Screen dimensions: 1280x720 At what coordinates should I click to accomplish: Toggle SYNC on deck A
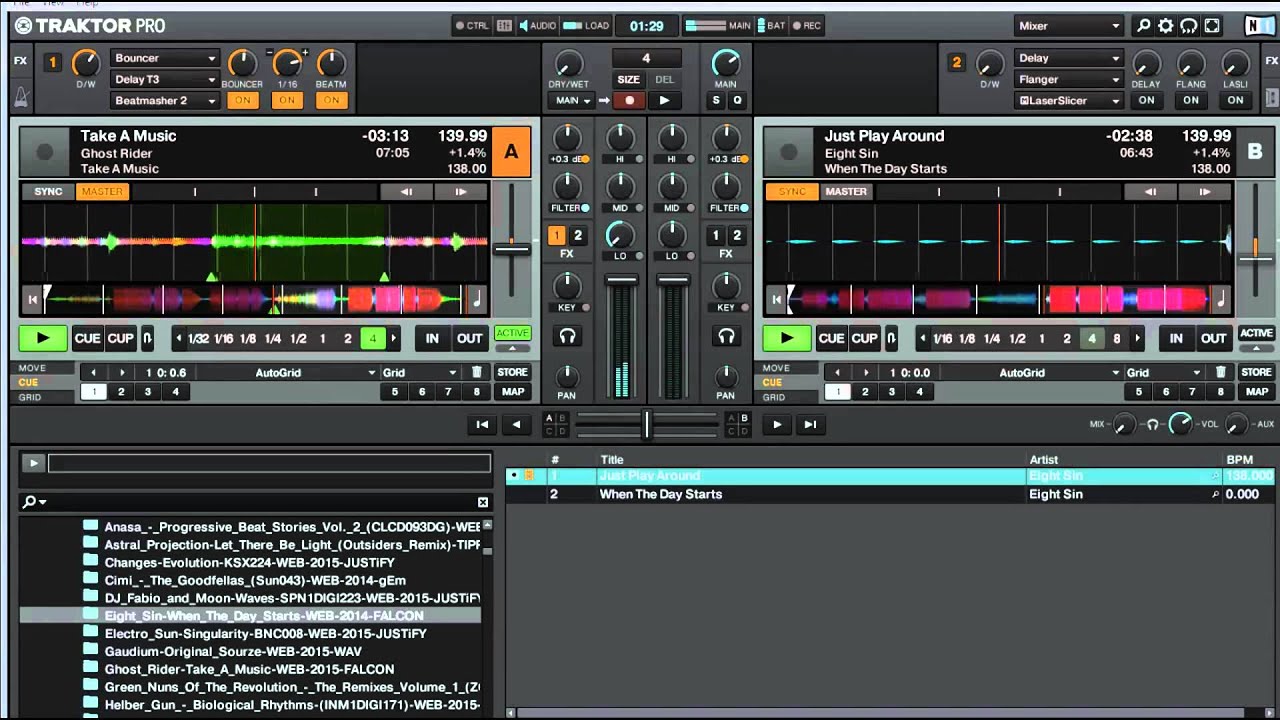coord(48,192)
